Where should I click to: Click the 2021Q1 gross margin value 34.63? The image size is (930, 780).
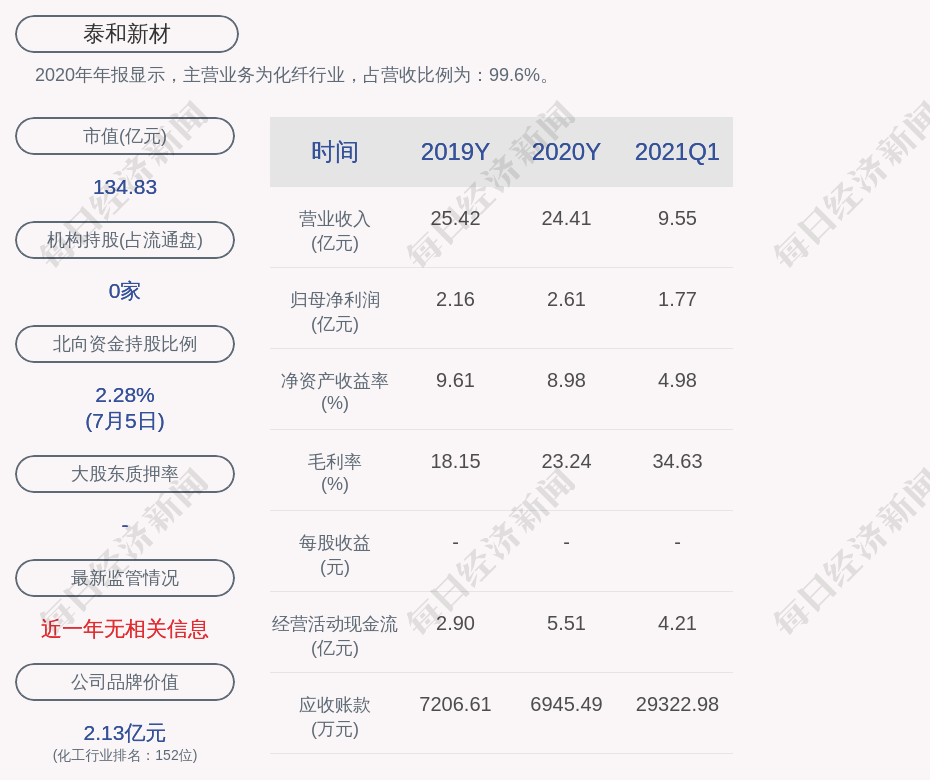click(677, 461)
